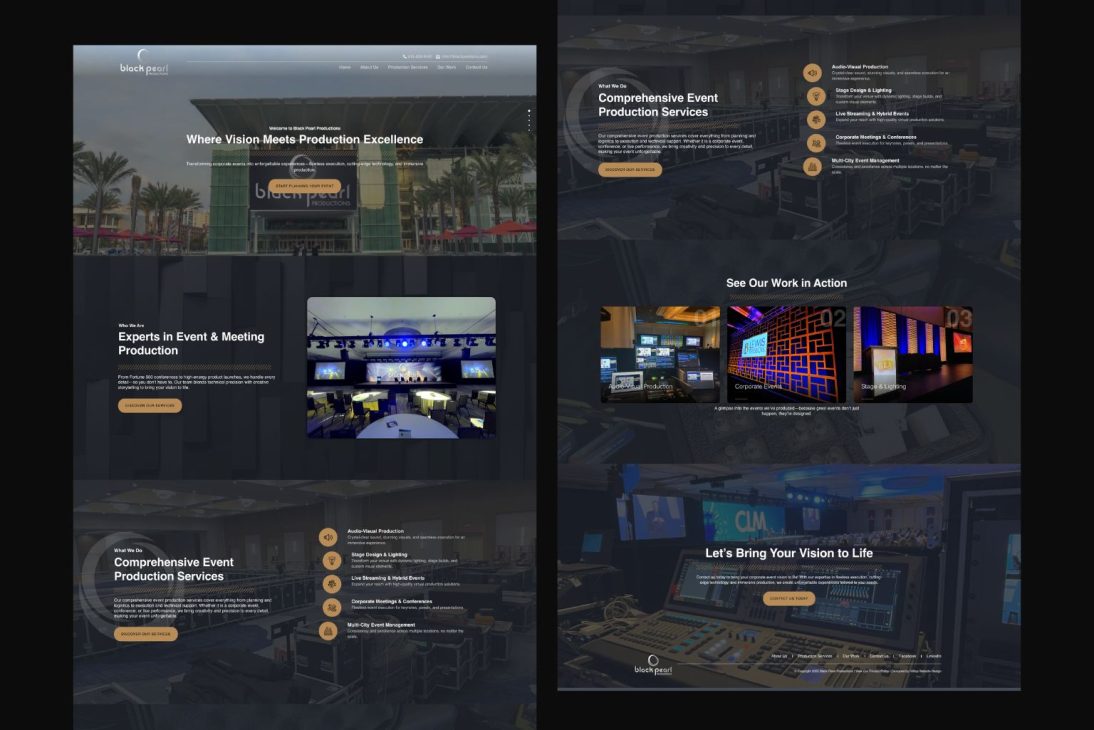Select the Audio-Visual Production speaker icon

(812, 71)
